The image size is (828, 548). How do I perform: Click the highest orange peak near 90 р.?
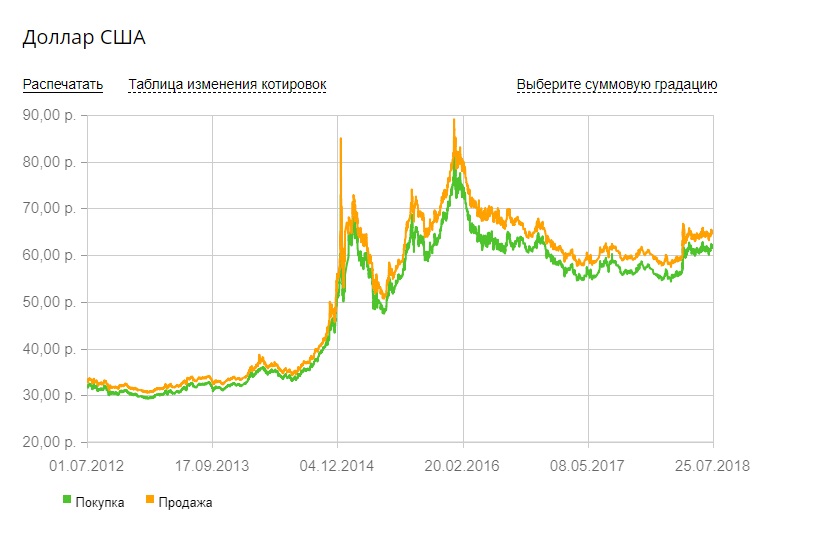(x=454, y=121)
